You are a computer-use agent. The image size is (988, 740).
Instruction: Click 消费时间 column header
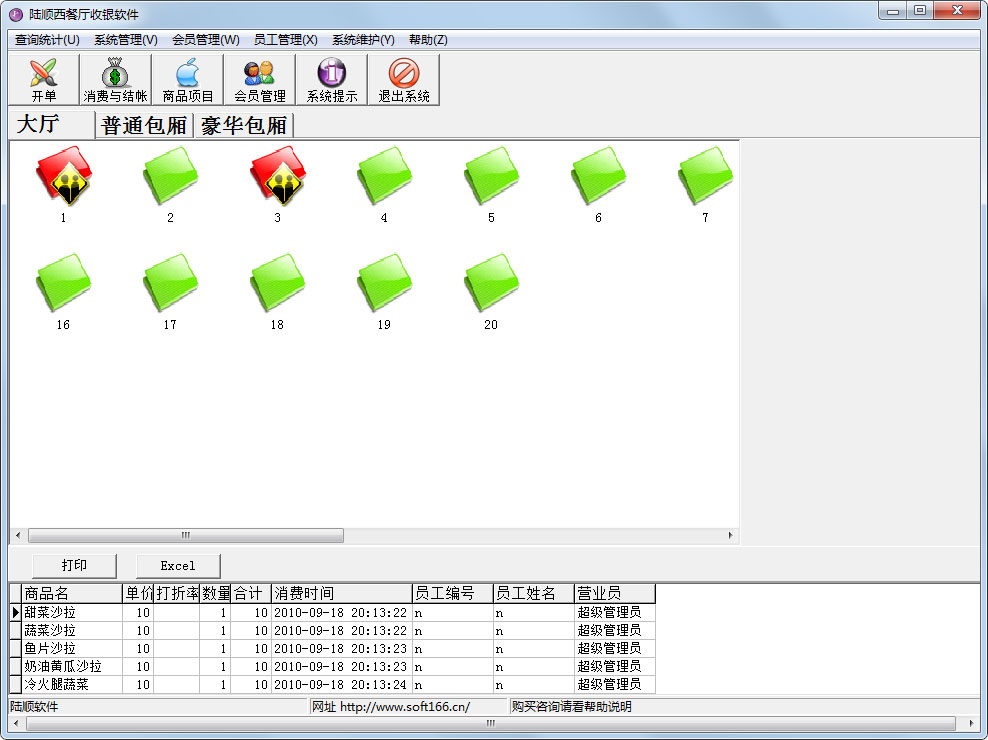coord(342,593)
